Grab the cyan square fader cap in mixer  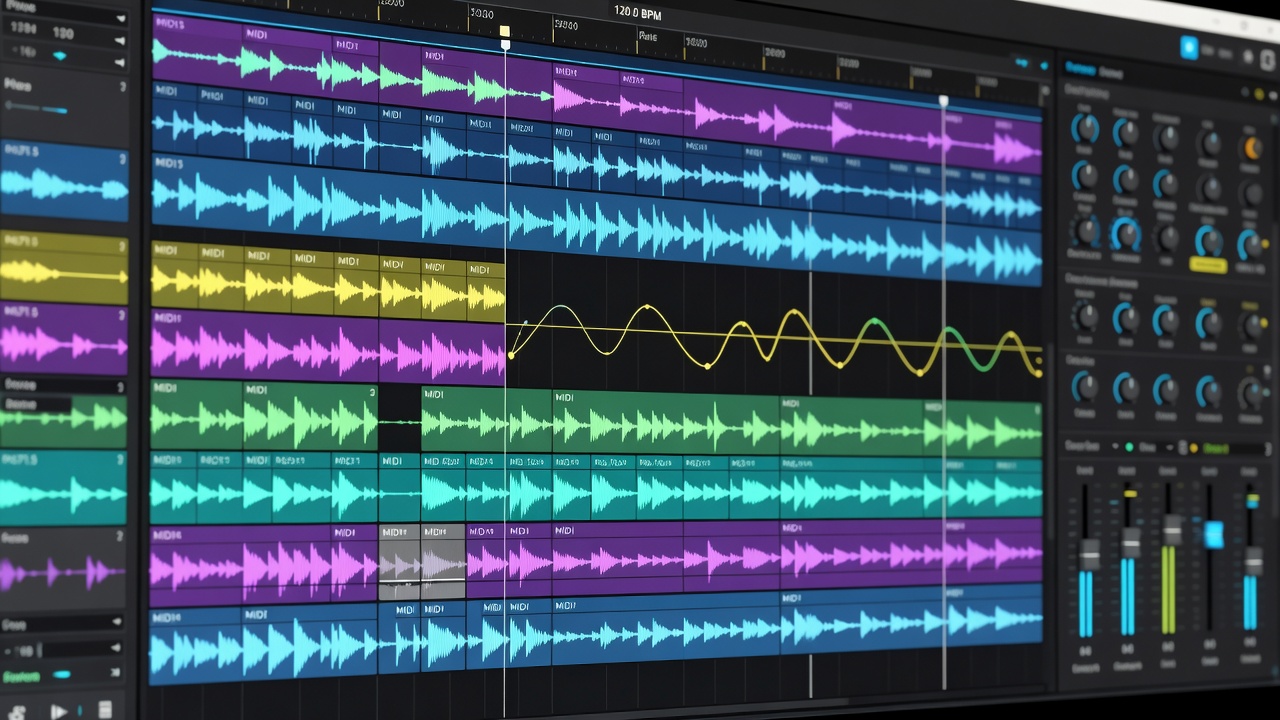pos(1213,534)
